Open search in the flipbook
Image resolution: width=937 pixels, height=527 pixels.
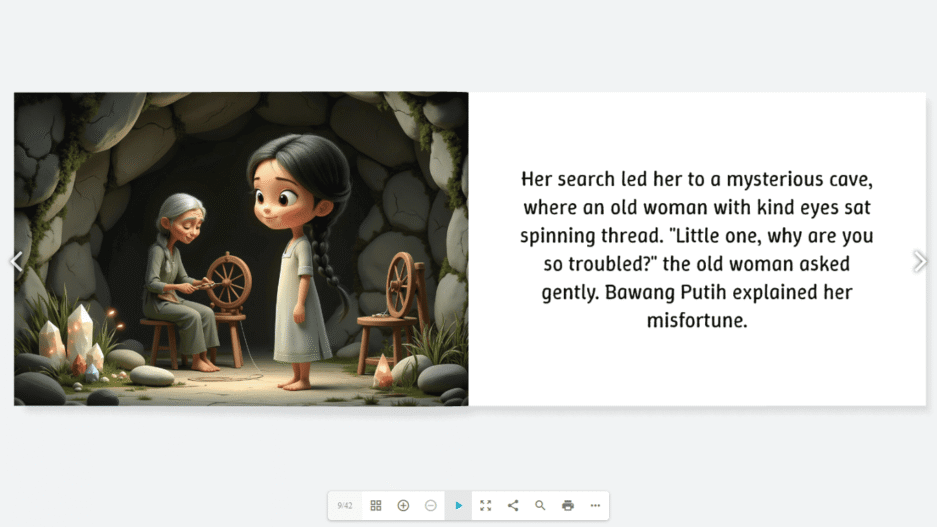click(540, 505)
